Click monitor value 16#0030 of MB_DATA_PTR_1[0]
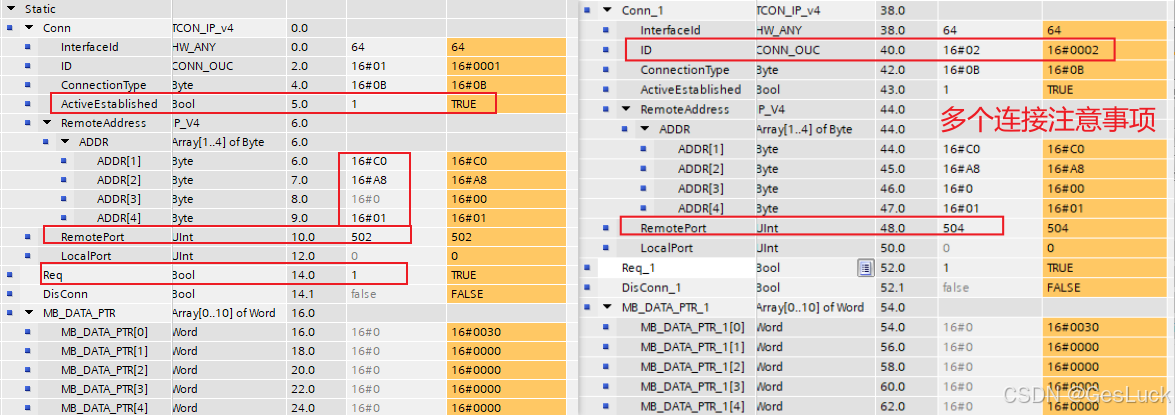1175x415 pixels. 1074,327
